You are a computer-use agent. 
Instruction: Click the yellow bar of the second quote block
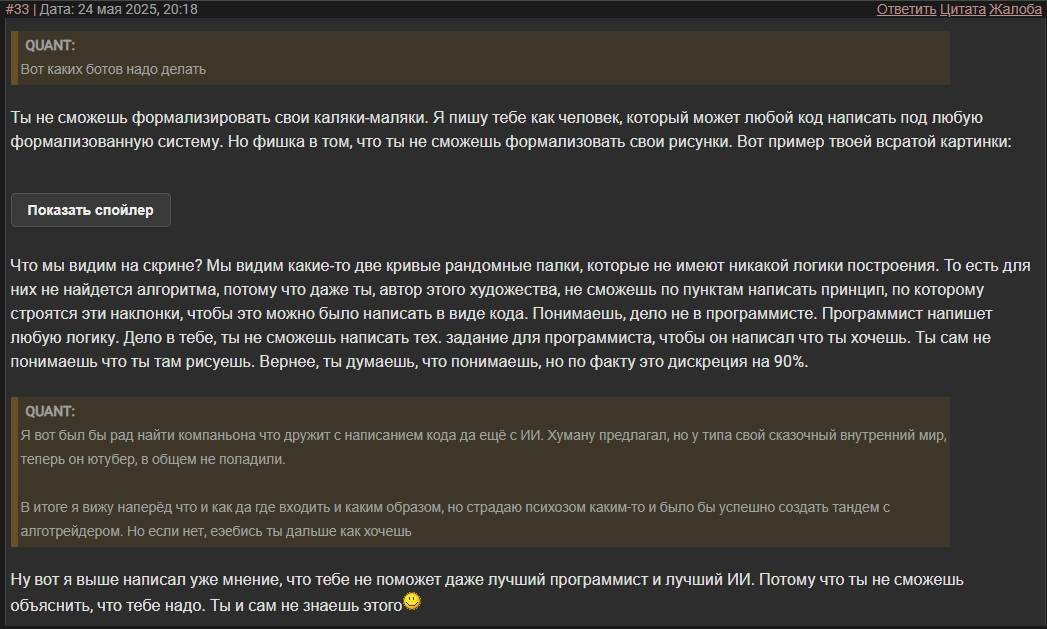pyautogui.click(x=14, y=472)
